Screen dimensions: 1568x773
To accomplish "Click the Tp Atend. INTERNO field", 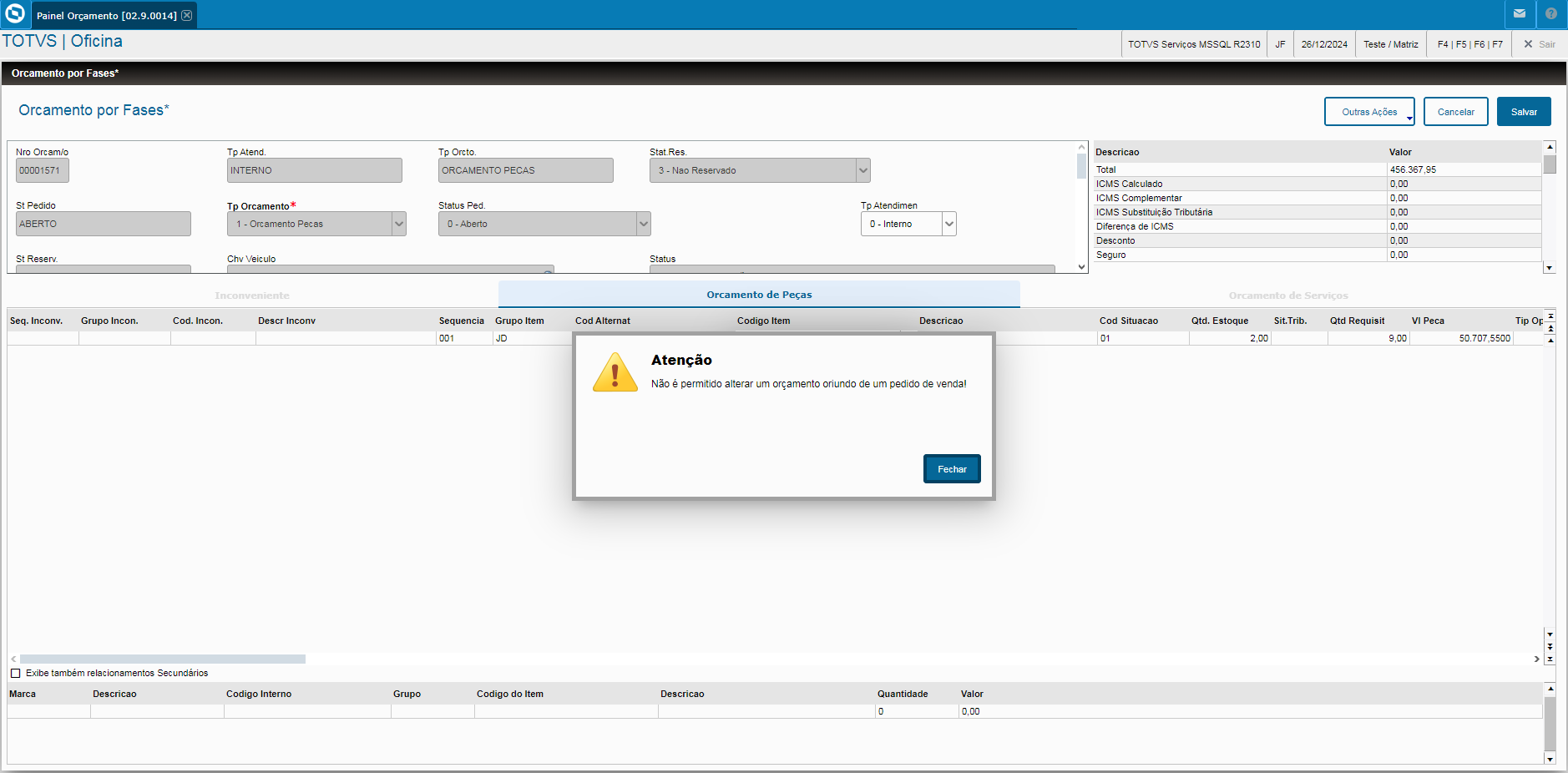I will pos(315,170).
